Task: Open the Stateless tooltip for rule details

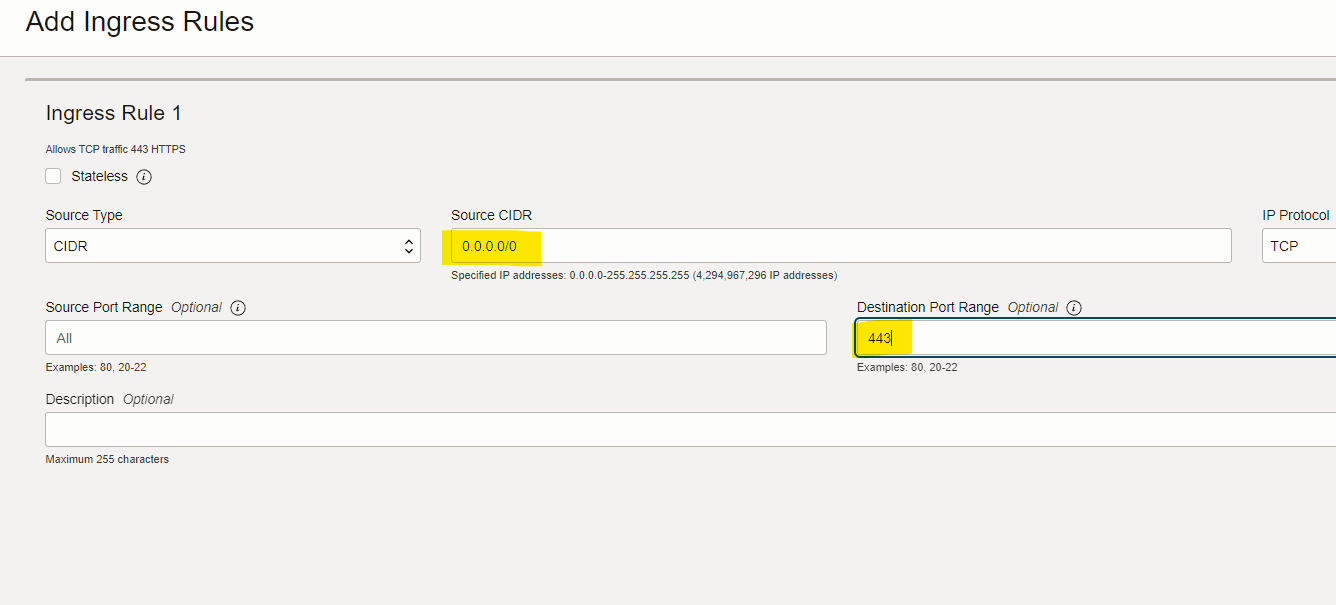Action: pyautogui.click(x=144, y=176)
